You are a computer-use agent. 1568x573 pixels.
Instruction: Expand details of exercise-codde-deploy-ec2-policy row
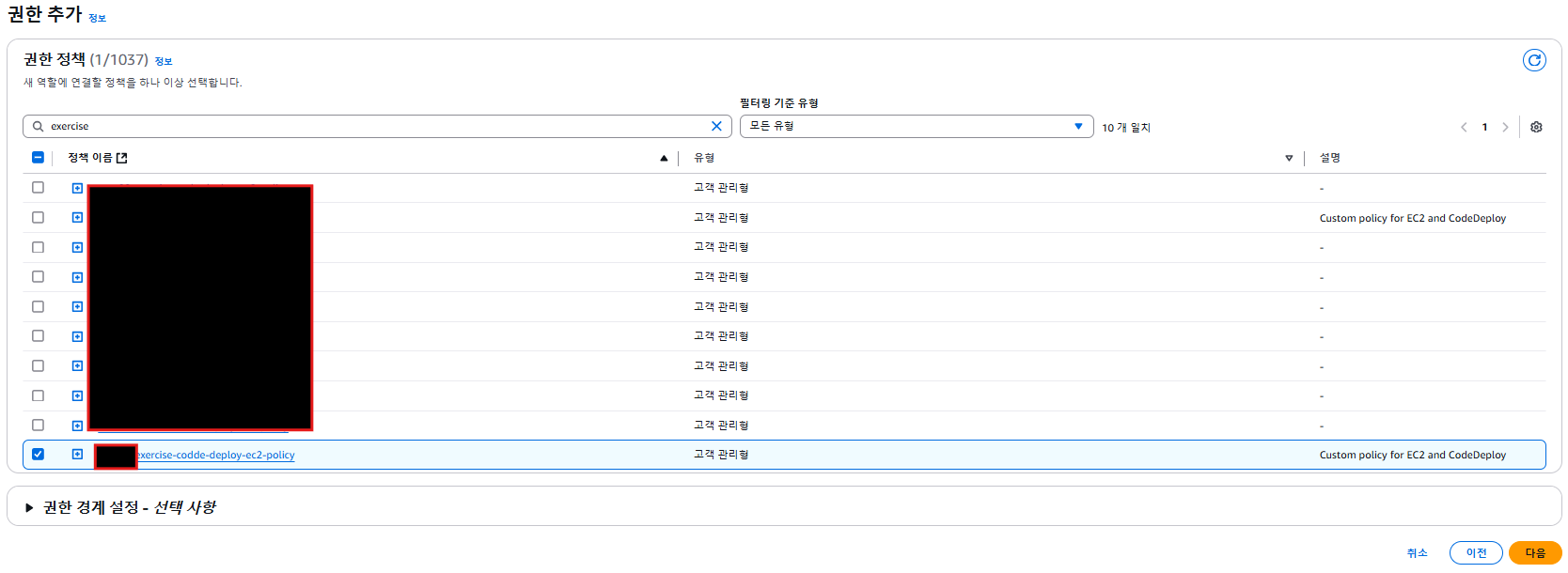point(77,455)
